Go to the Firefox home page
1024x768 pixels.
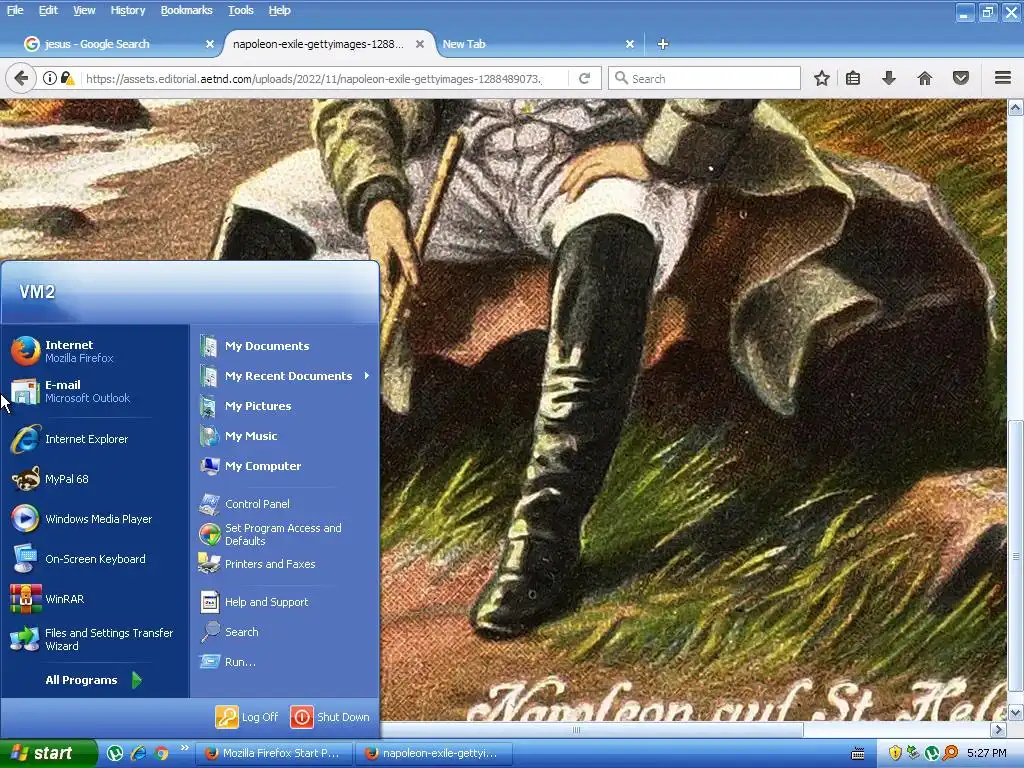(x=925, y=78)
